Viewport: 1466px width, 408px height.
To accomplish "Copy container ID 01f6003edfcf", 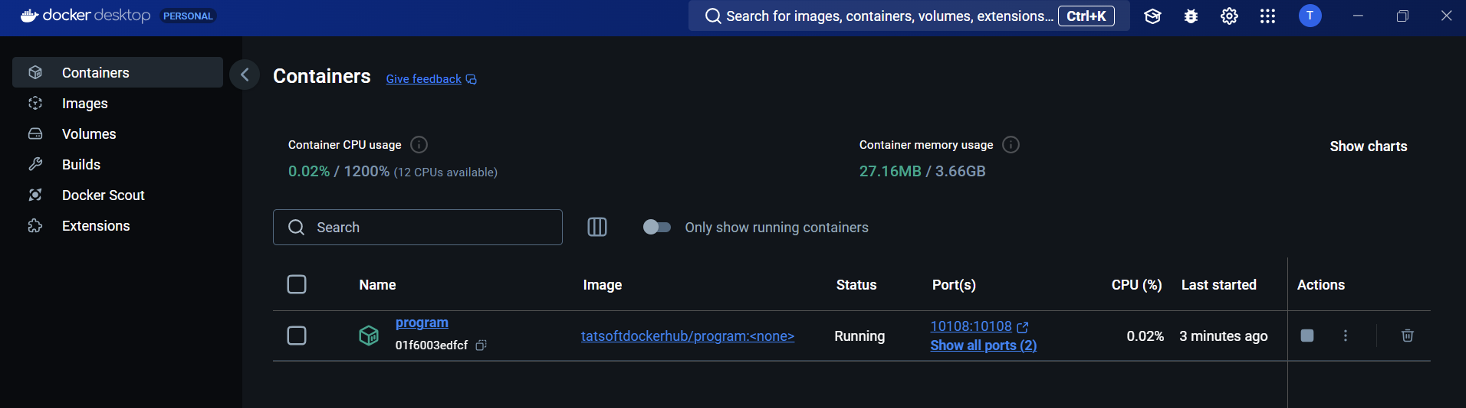I will pyautogui.click(x=481, y=345).
